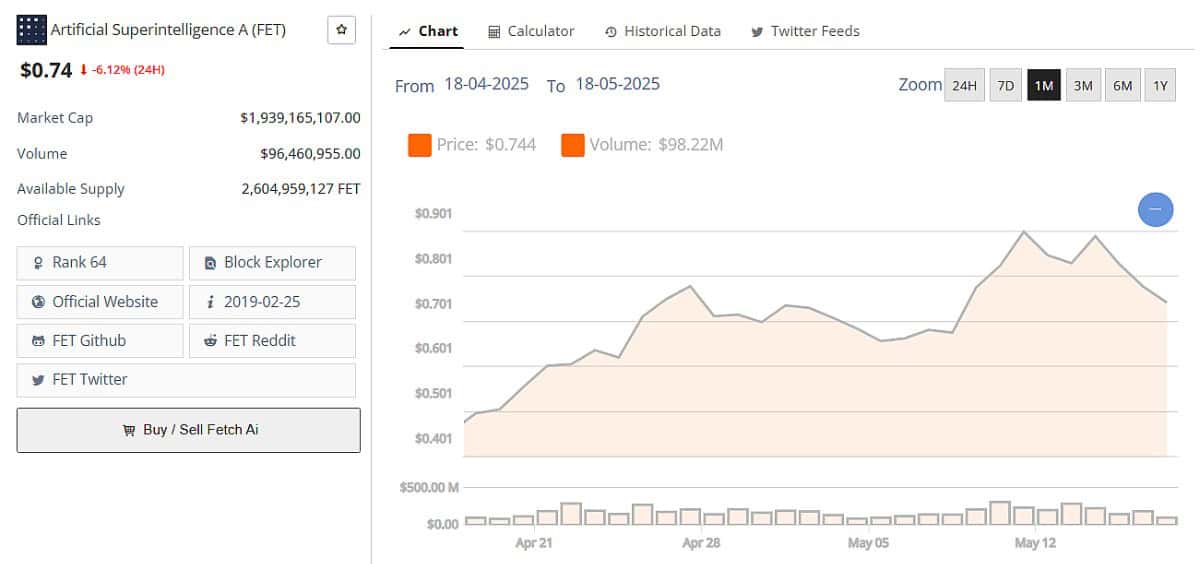Image resolution: width=1200 pixels, height=564 pixels.
Task: Add FET to favorites with star
Action: (341, 30)
